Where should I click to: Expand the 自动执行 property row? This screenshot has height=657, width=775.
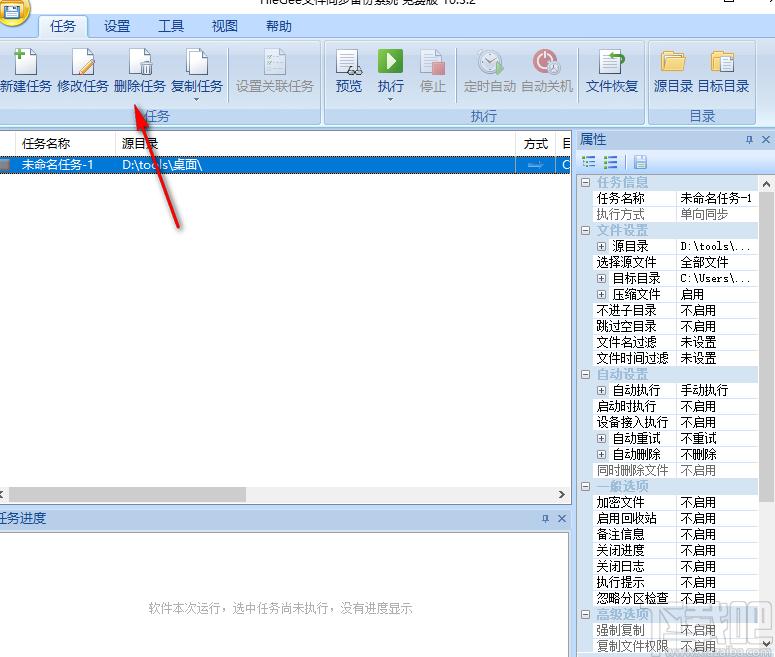601,391
